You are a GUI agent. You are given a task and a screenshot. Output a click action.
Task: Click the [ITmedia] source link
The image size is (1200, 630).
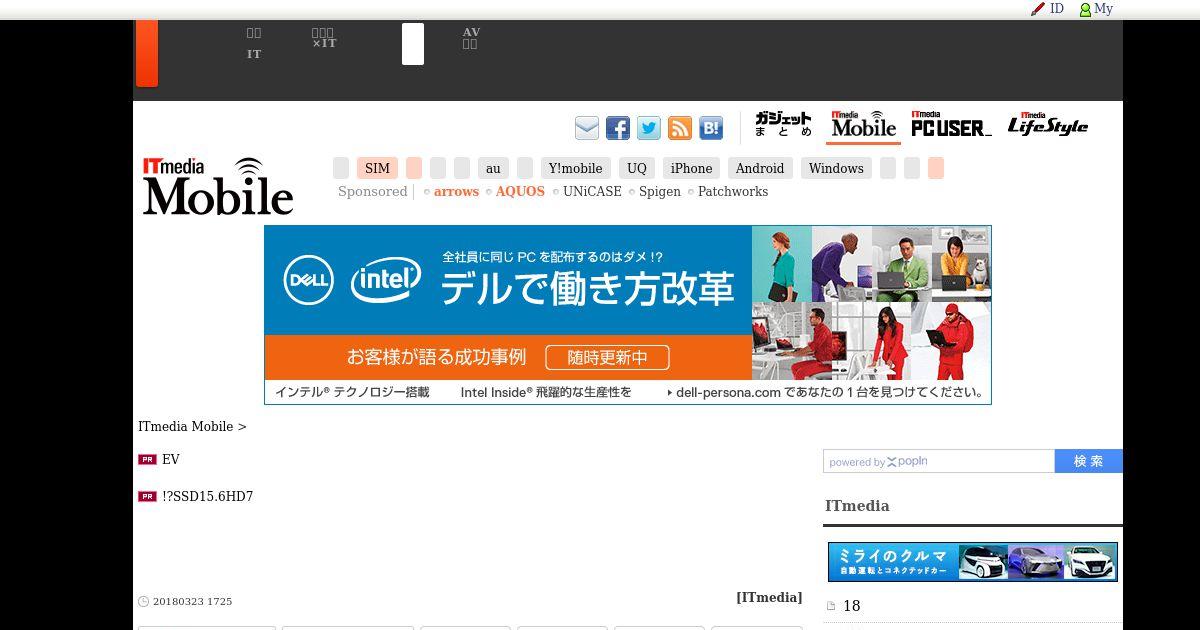pos(769,597)
